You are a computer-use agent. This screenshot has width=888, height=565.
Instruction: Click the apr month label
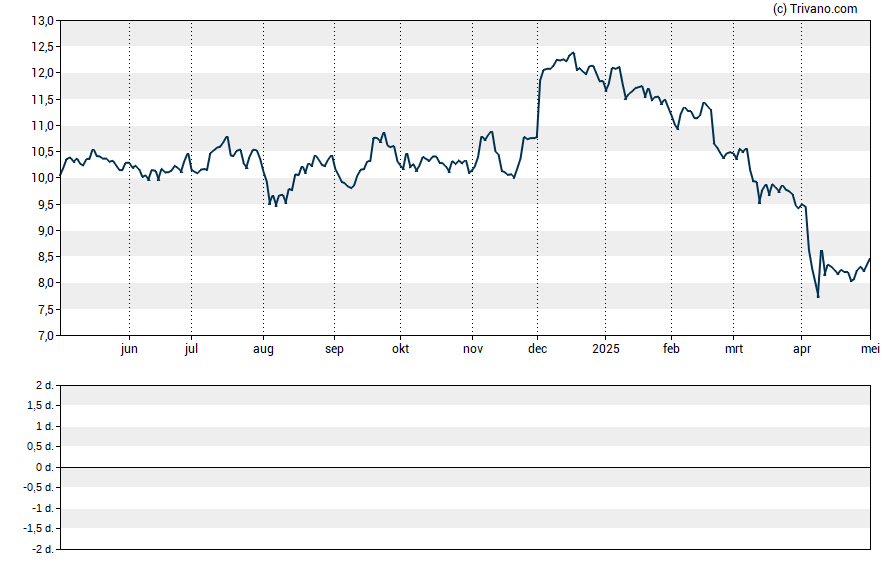802,349
